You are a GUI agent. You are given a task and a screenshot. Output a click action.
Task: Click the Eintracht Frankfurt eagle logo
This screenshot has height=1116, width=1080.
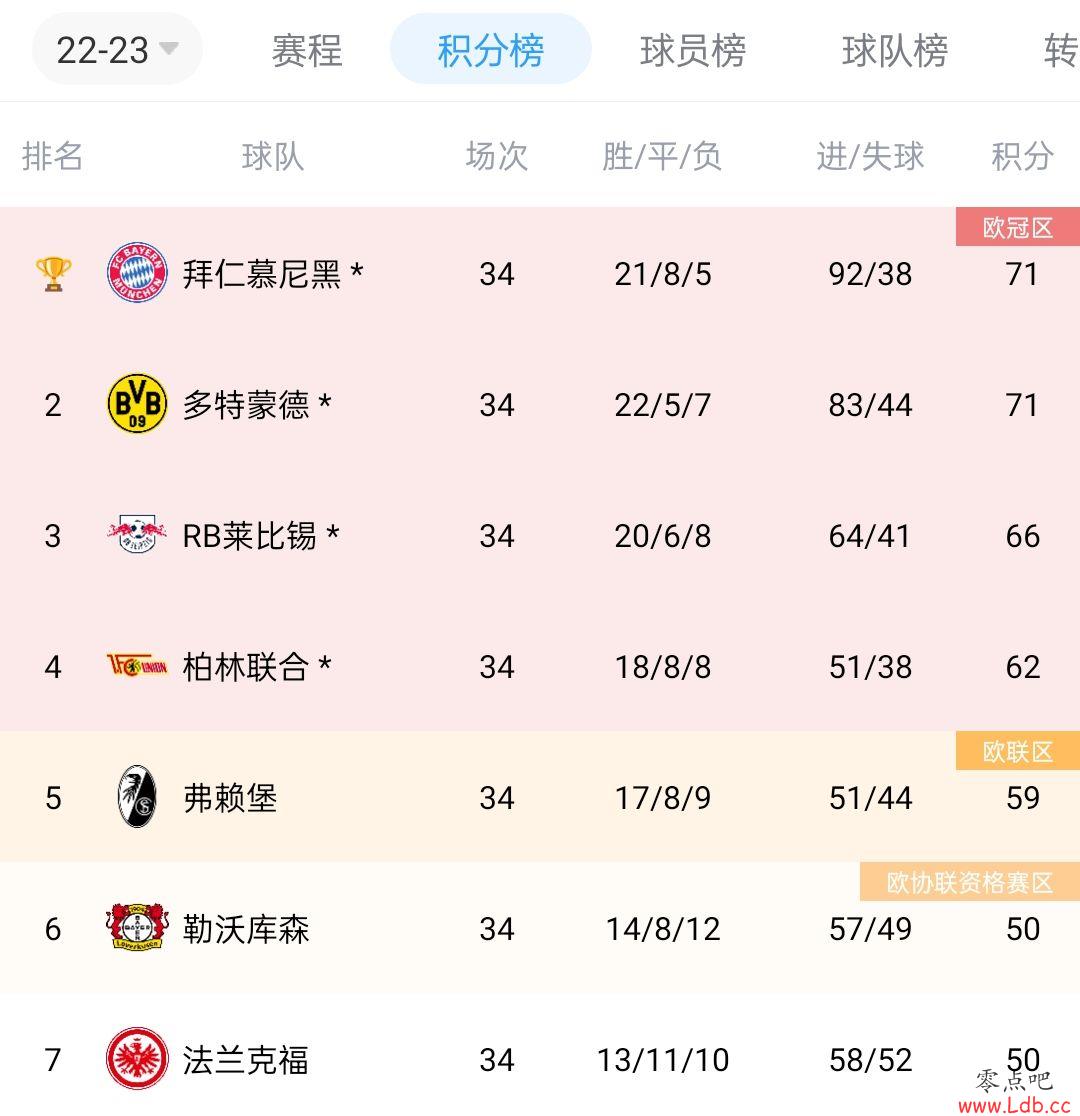pos(137,1058)
